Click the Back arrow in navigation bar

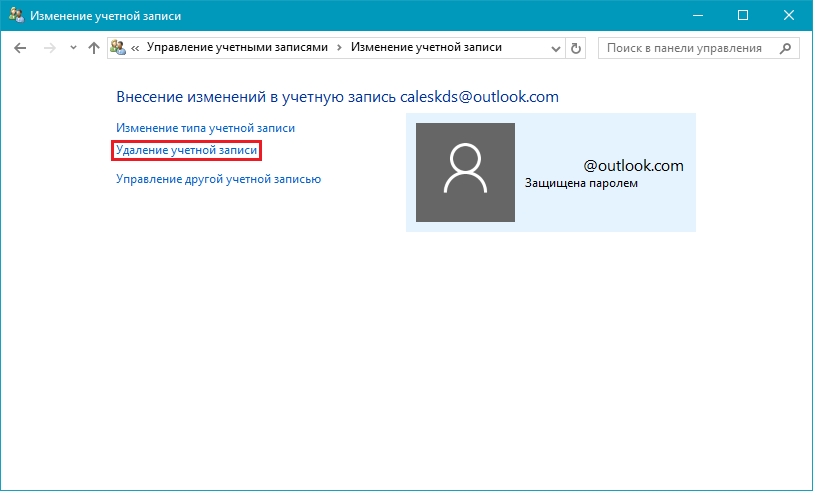coord(20,48)
